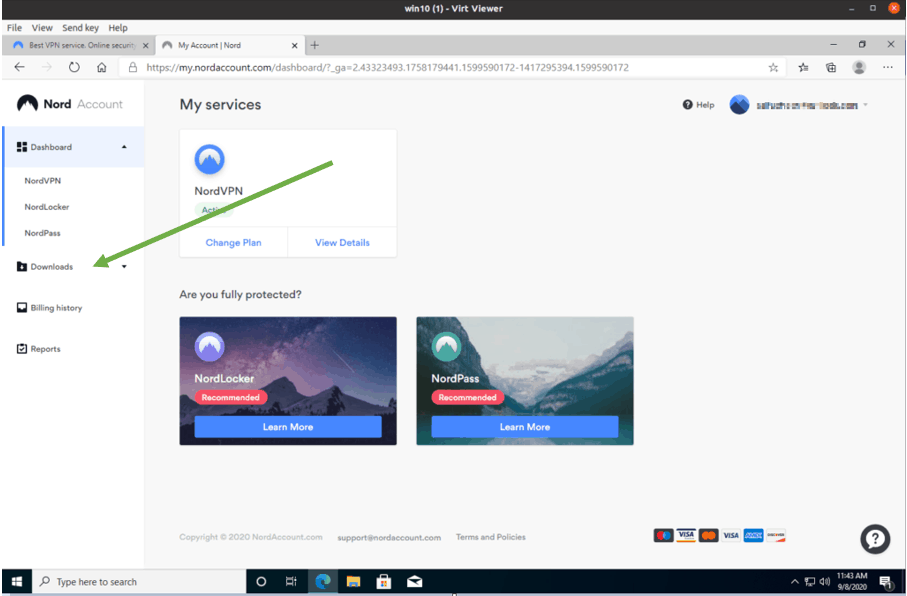Go to browser home page

(102, 67)
